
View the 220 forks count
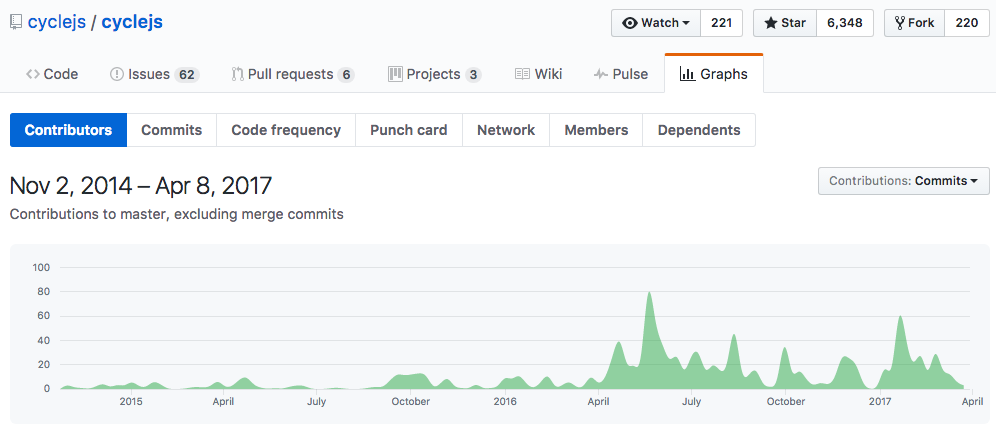[x=967, y=23]
